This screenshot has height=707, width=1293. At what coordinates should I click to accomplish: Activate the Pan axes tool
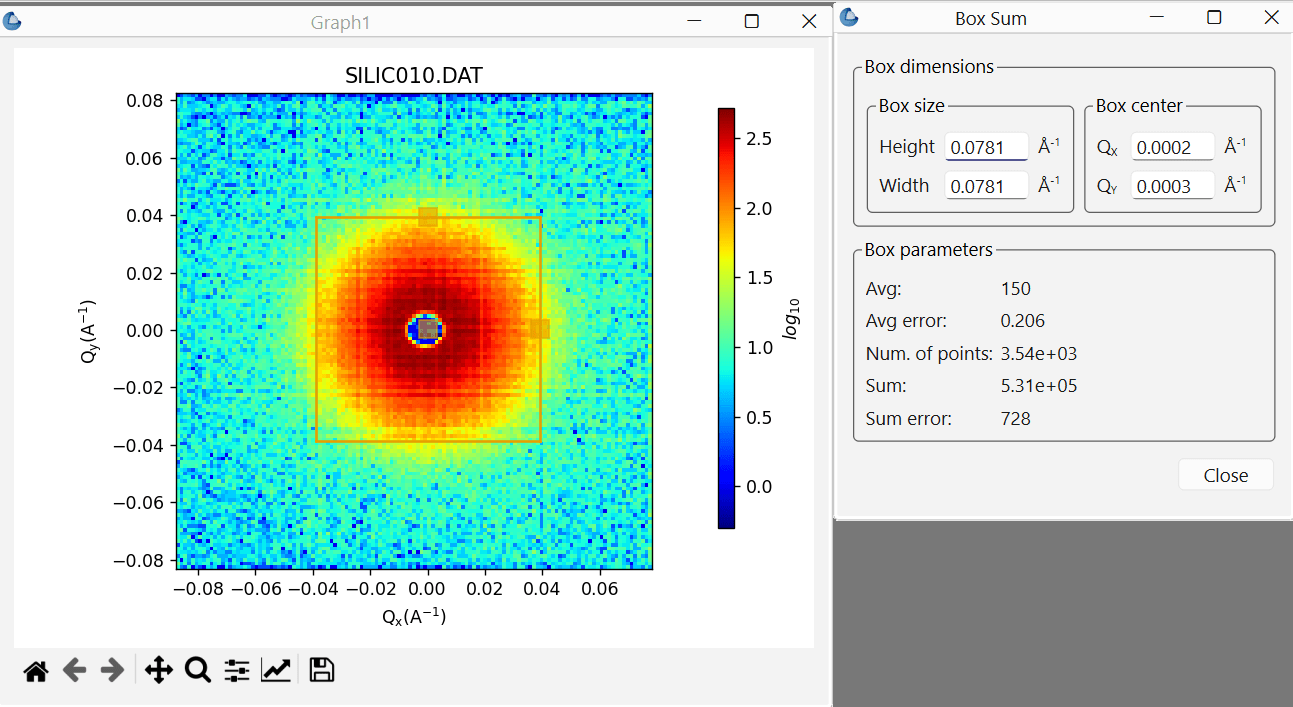pyautogui.click(x=159, y=670)
